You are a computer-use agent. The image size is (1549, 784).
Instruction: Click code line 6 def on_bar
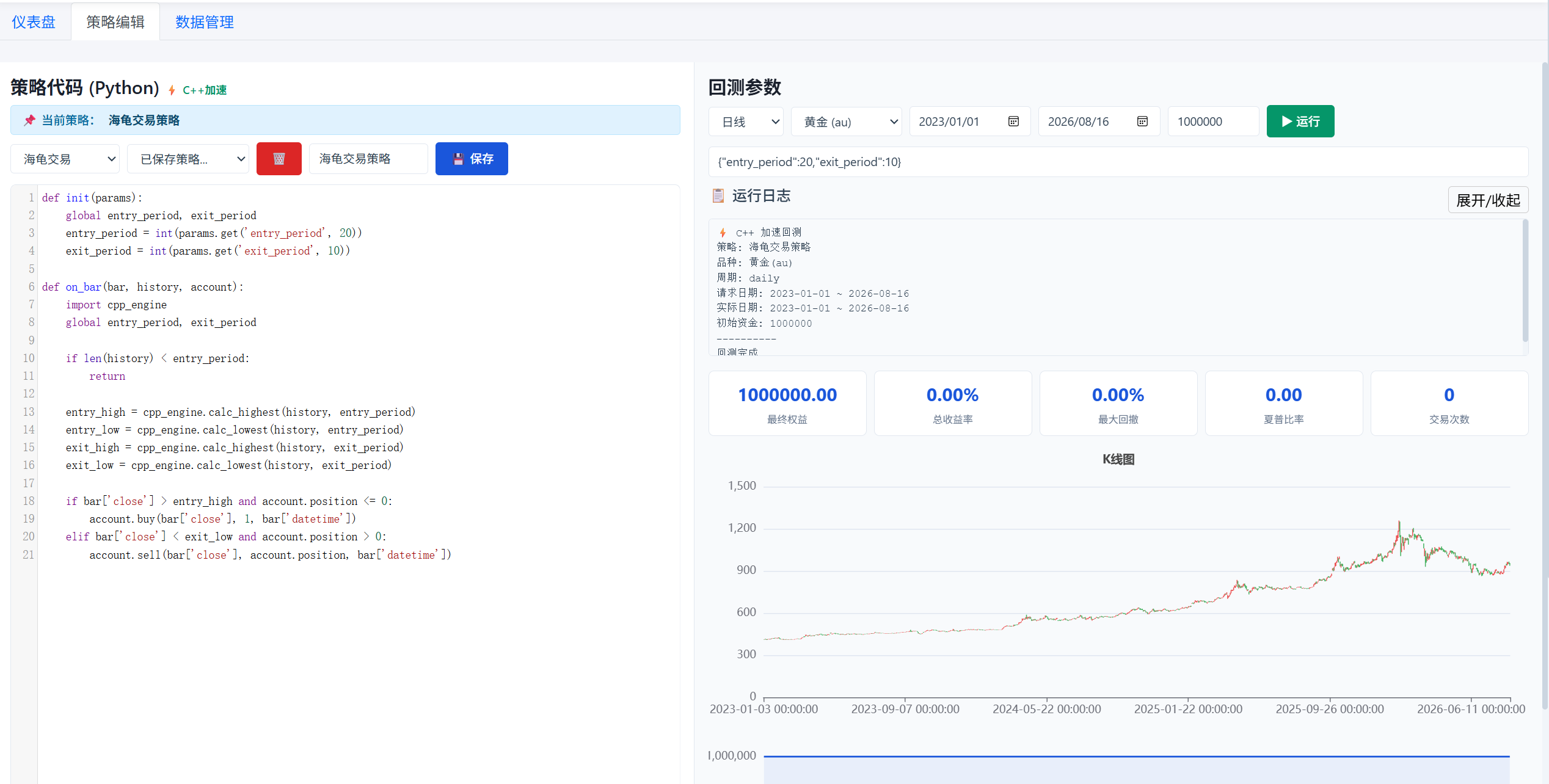point(142,287)
